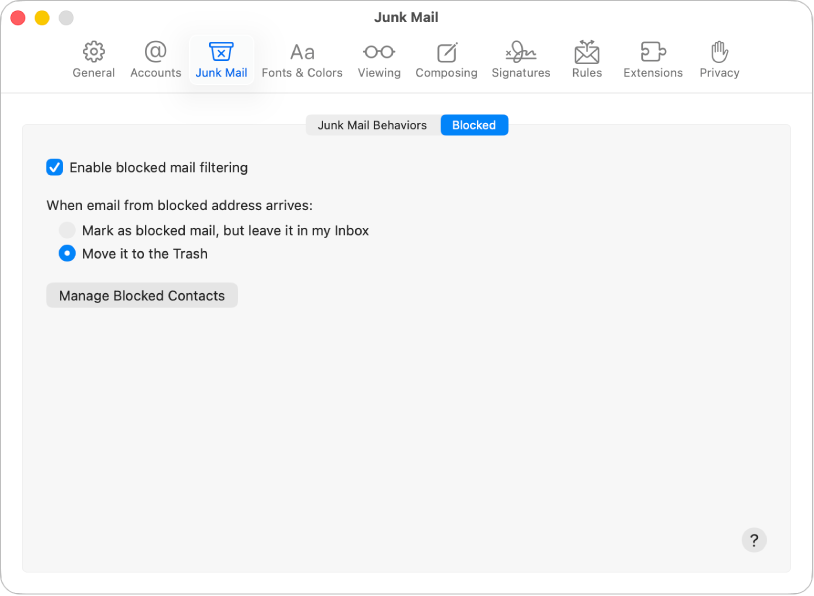This screenshot has height=596, width=814.
Task: Click the Junk Mail window title
Action: 406,17
